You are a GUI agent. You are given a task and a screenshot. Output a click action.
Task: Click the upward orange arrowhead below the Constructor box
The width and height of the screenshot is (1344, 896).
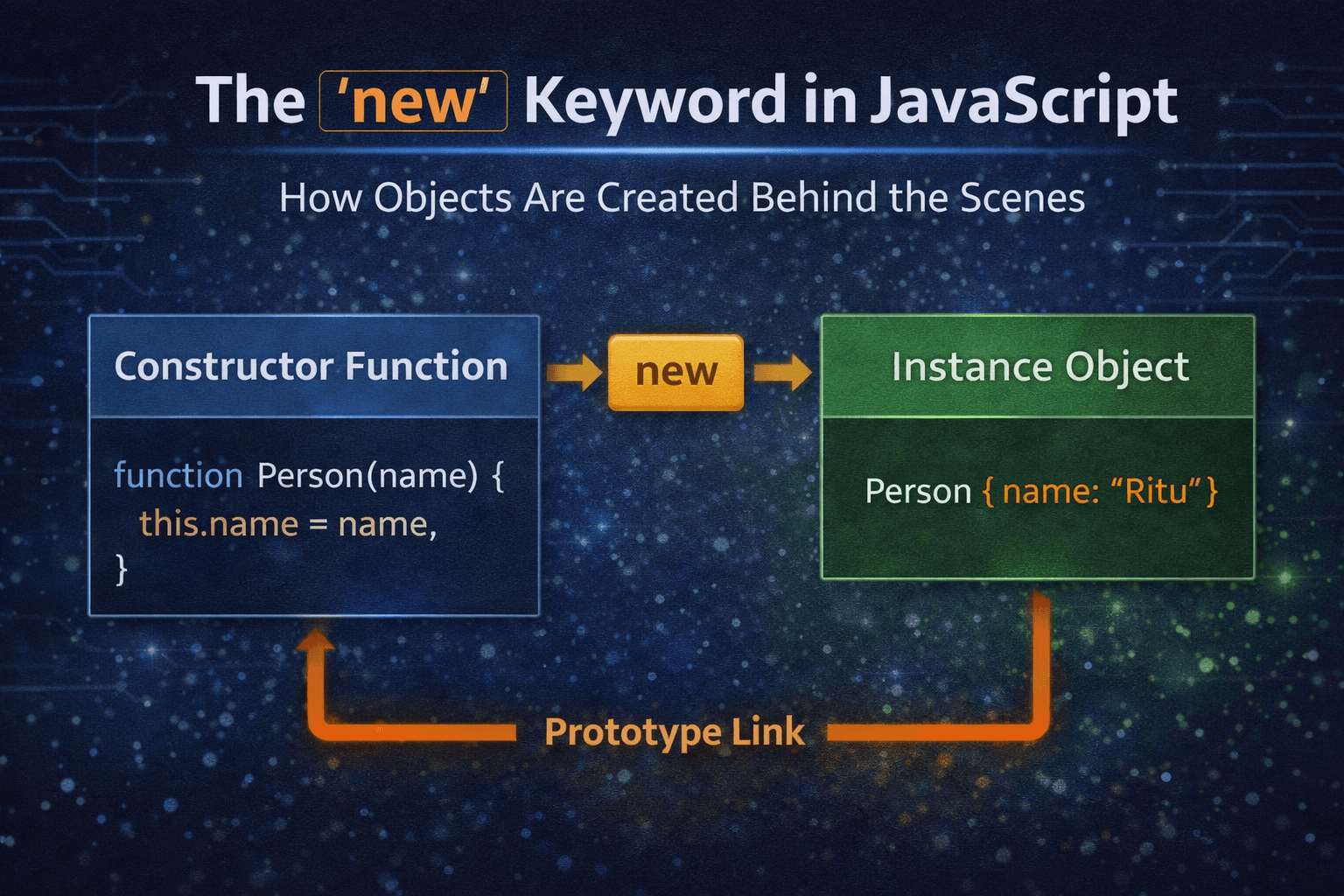pyautogui.click(x=317, y=643)
